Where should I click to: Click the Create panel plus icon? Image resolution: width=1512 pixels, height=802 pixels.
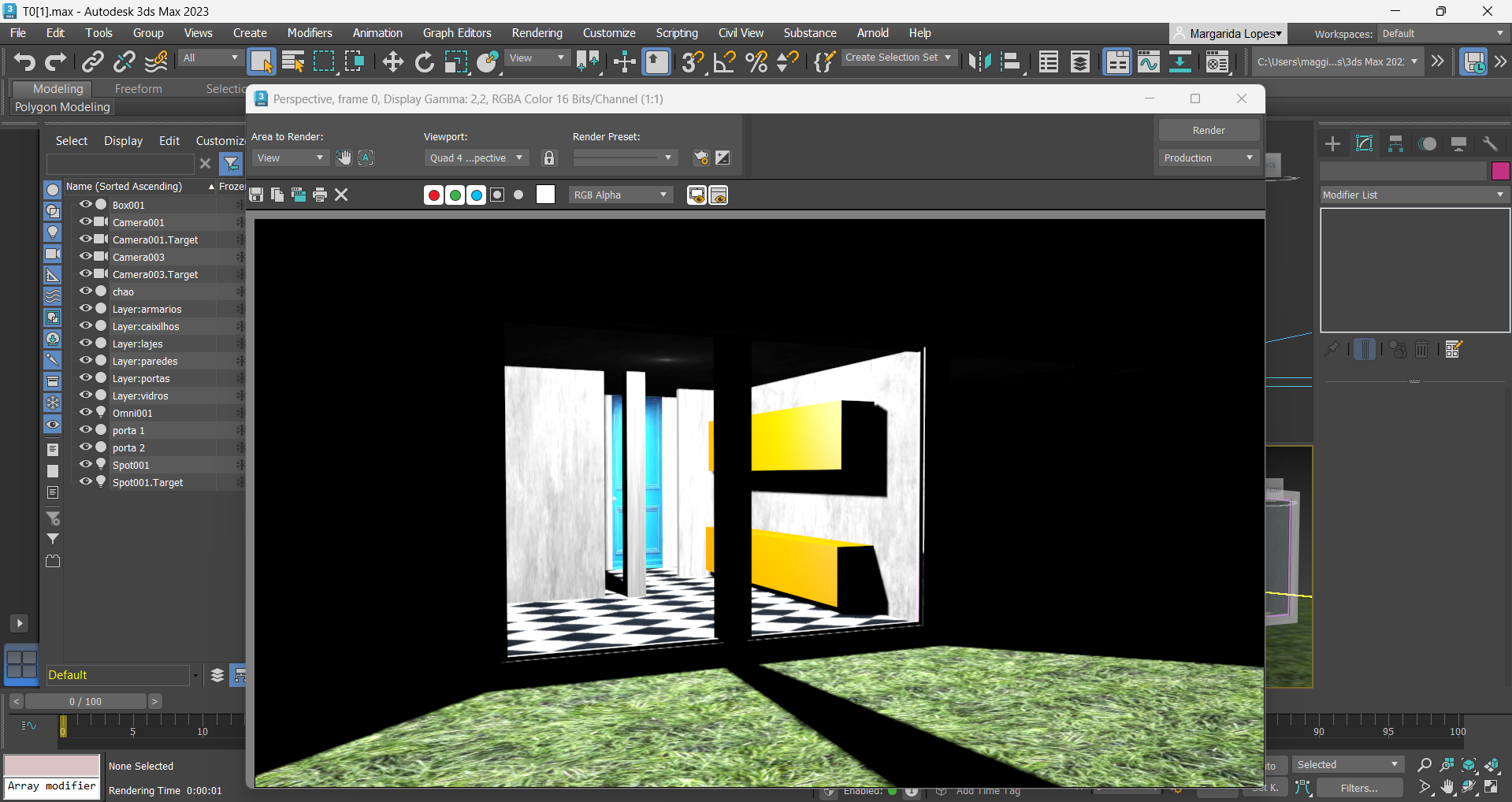(1332, 143)
